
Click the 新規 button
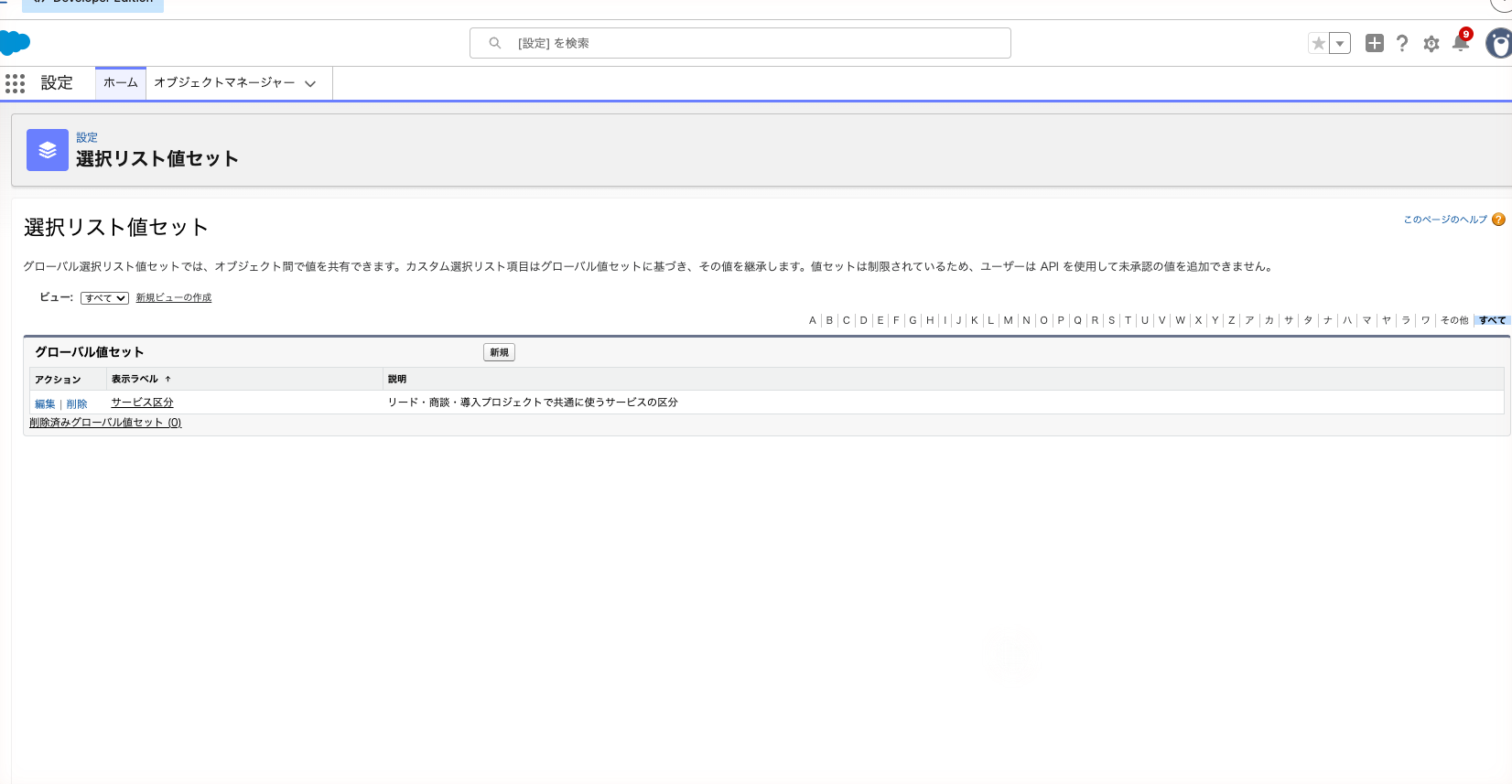tap(499, 352)
